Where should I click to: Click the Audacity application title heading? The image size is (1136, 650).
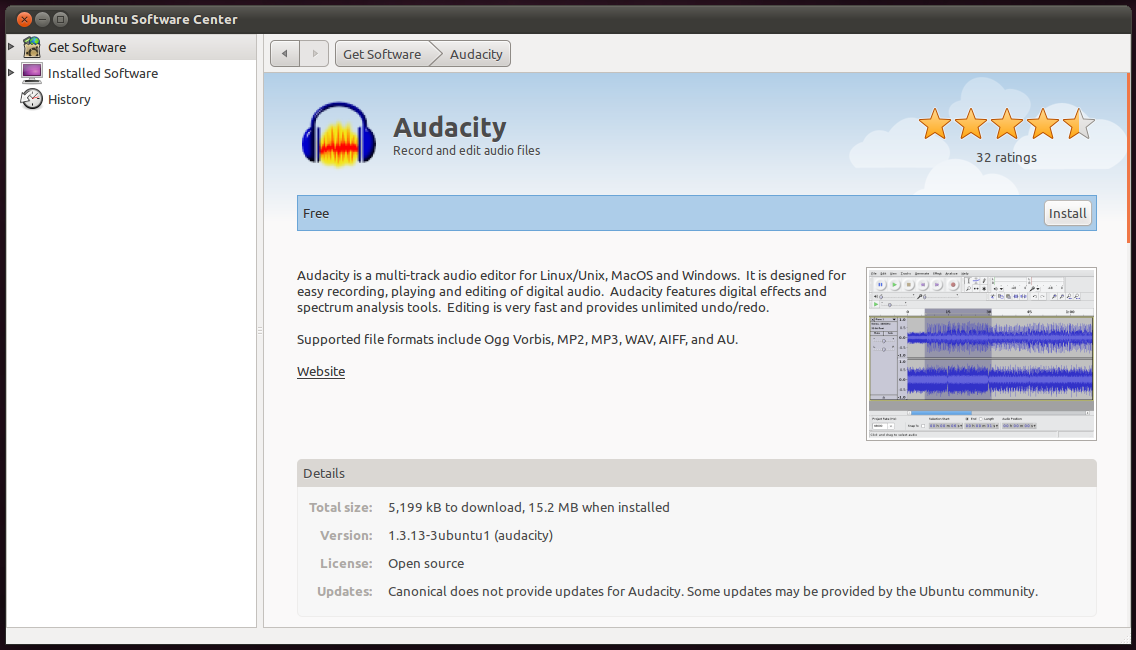pyautogui.click(x=449, y=127)
